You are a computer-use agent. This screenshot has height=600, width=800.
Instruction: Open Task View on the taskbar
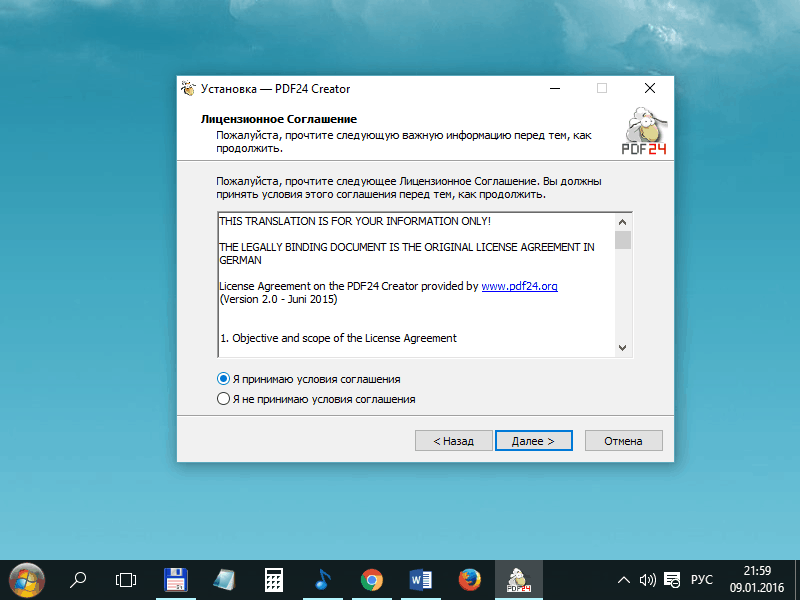[x=126, y=580]
